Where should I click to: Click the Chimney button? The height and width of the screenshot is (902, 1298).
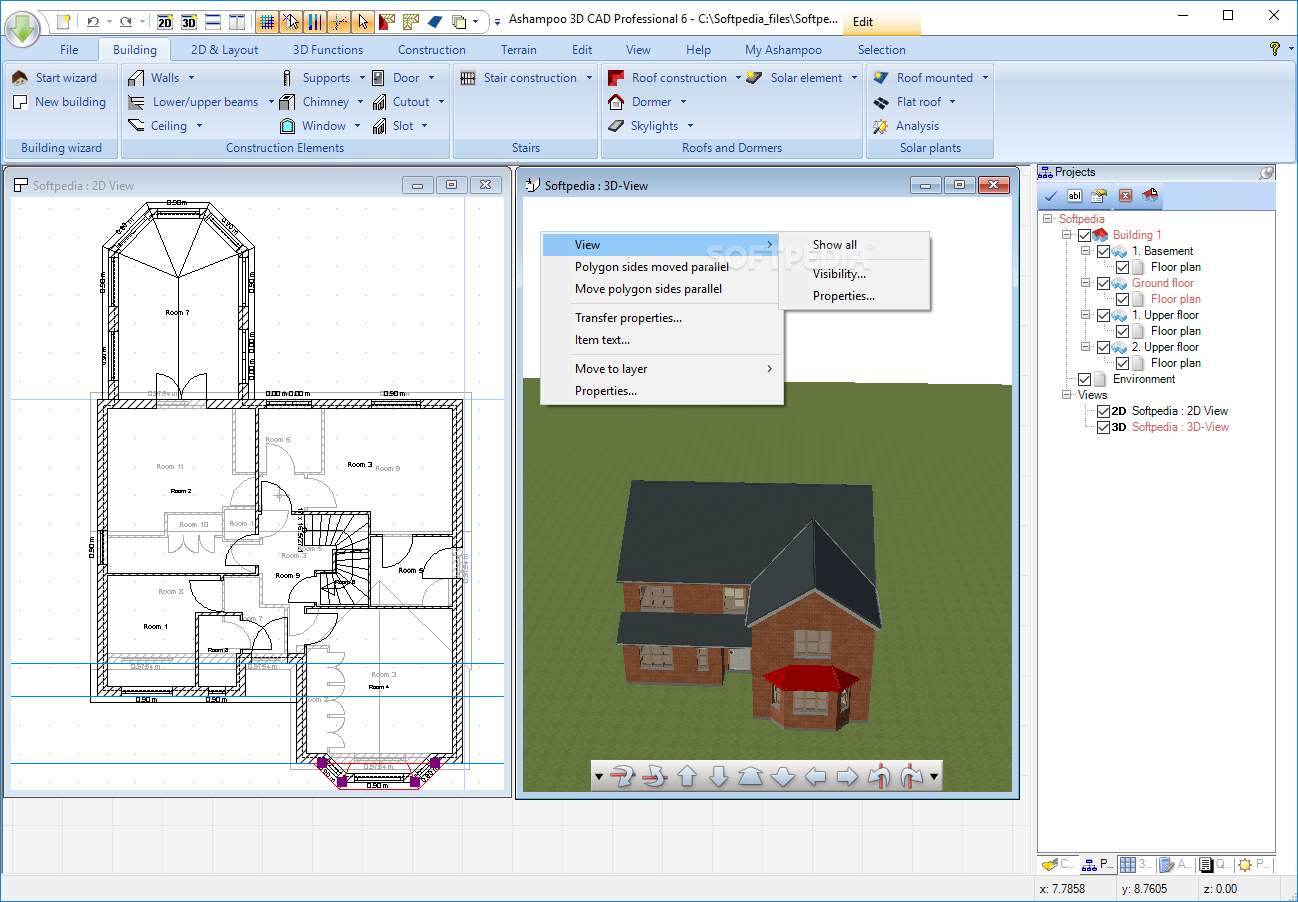click(x=320, y=101)
